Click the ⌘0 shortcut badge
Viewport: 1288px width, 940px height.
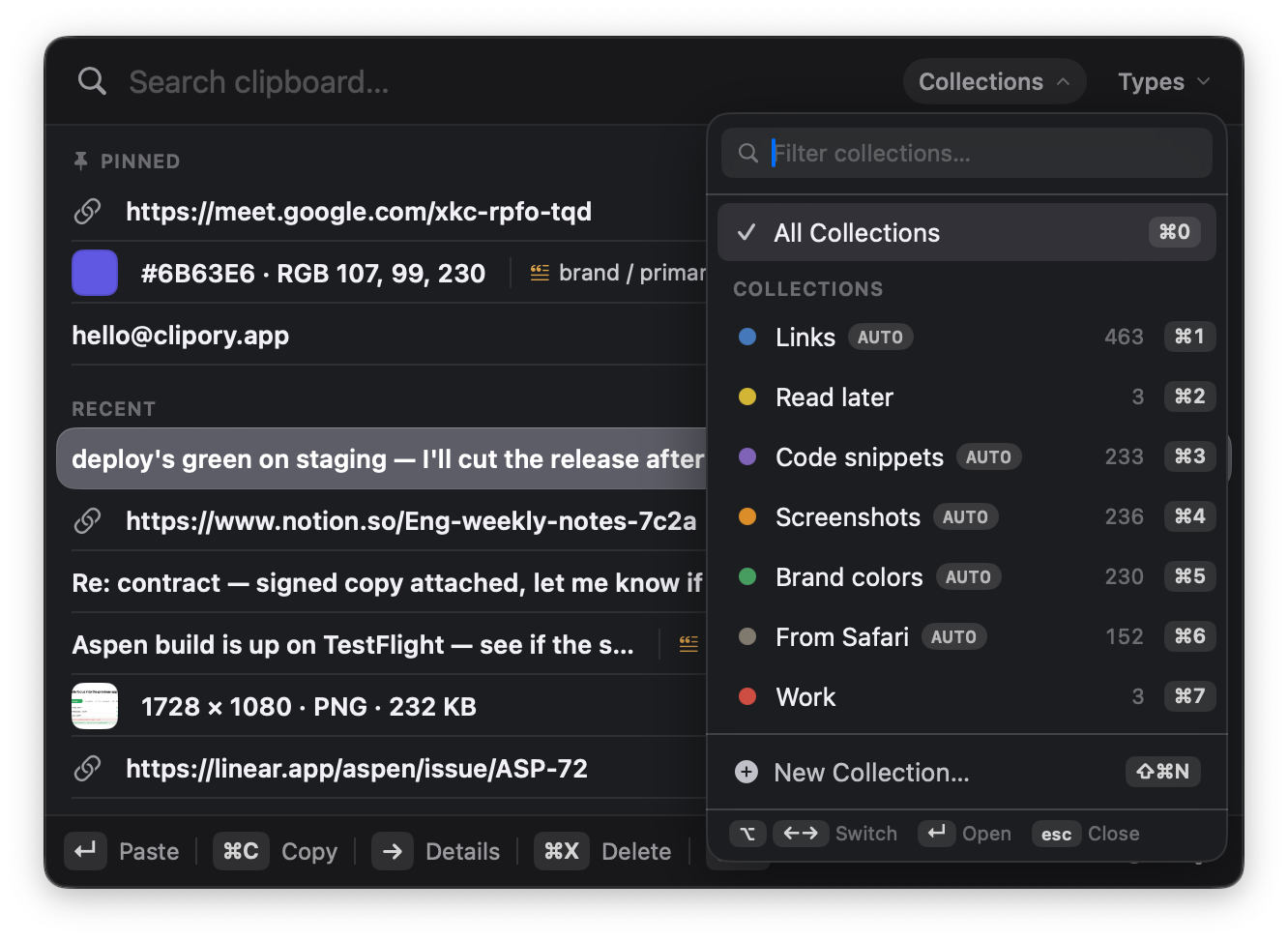1175,232
